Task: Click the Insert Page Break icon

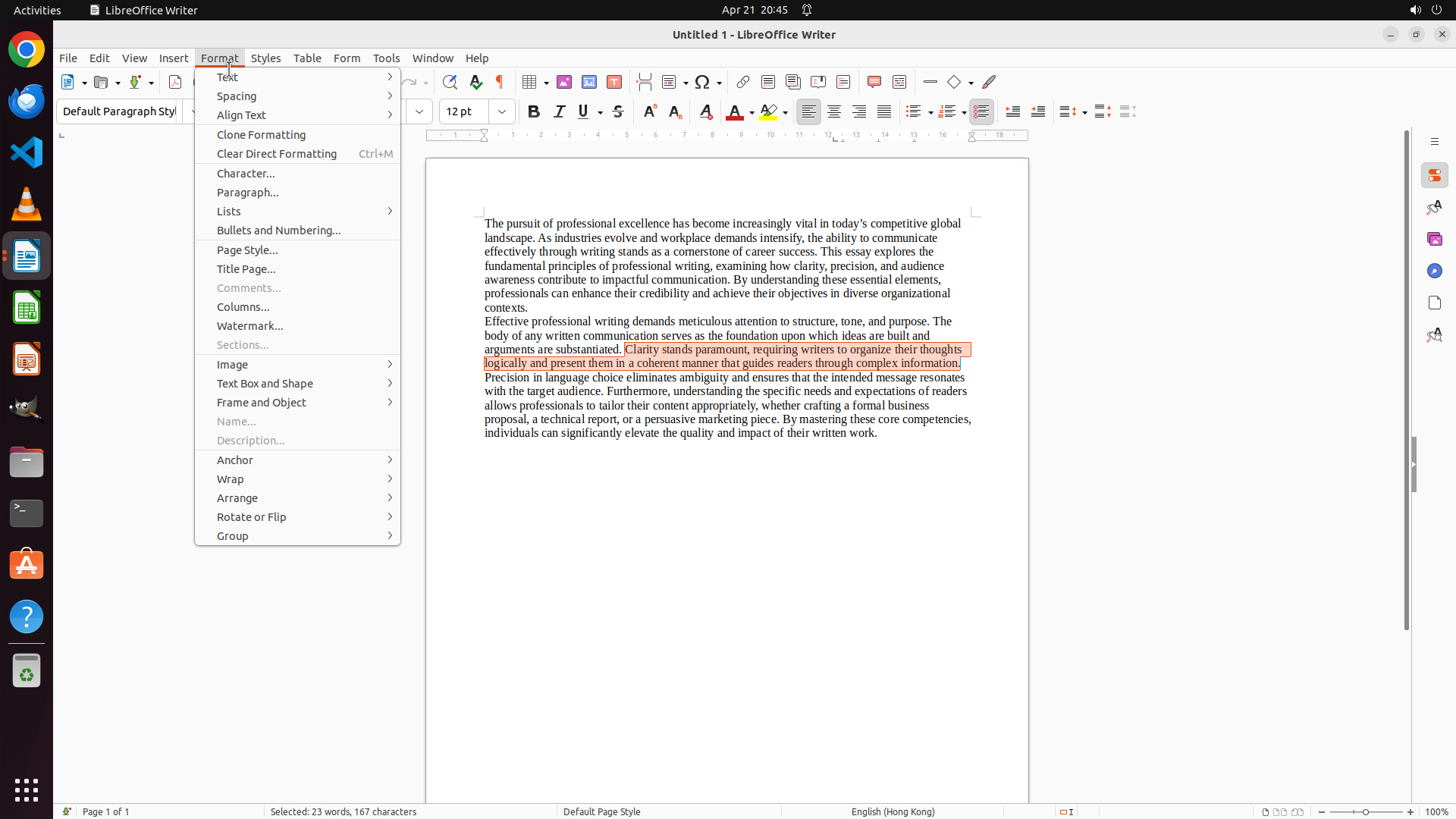Action: point(645,82)
